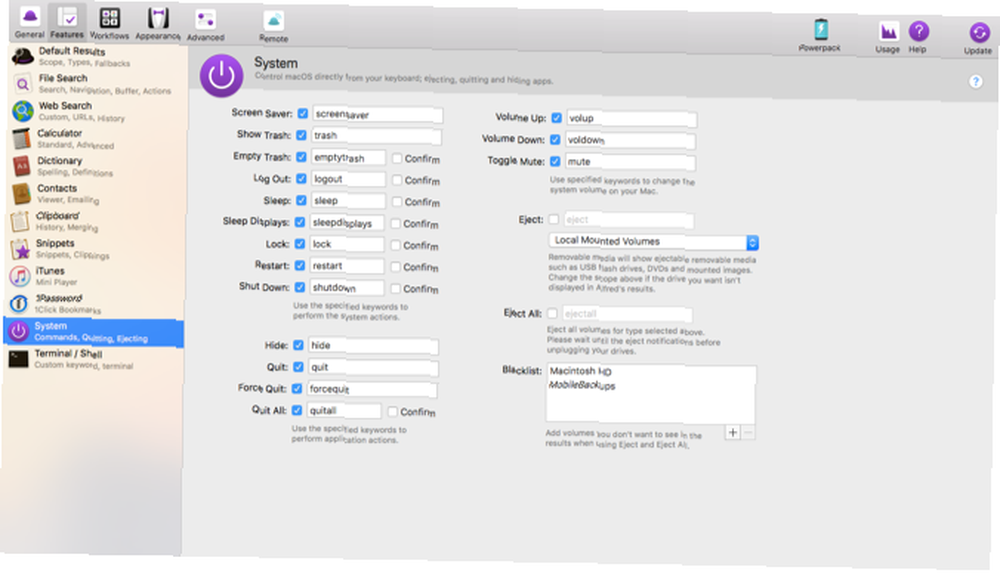1000x573 pixels.
Task: Toggle the Force Quit checkbox
Action: pos(297,389)
